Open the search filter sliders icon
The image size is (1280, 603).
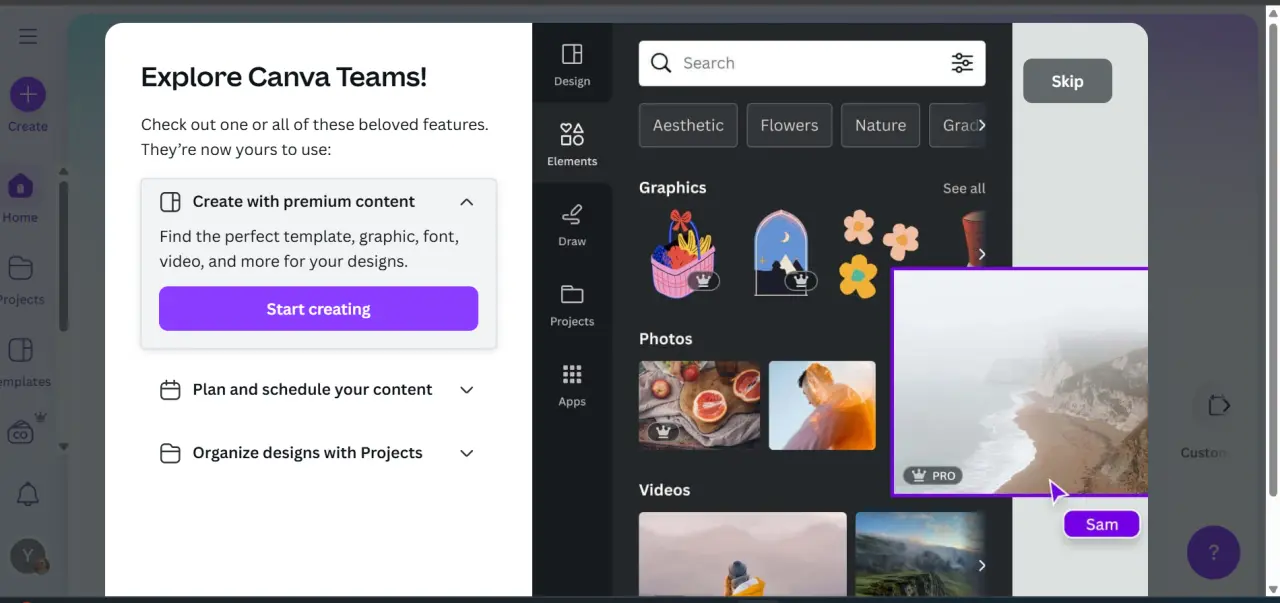coord(962,63)
